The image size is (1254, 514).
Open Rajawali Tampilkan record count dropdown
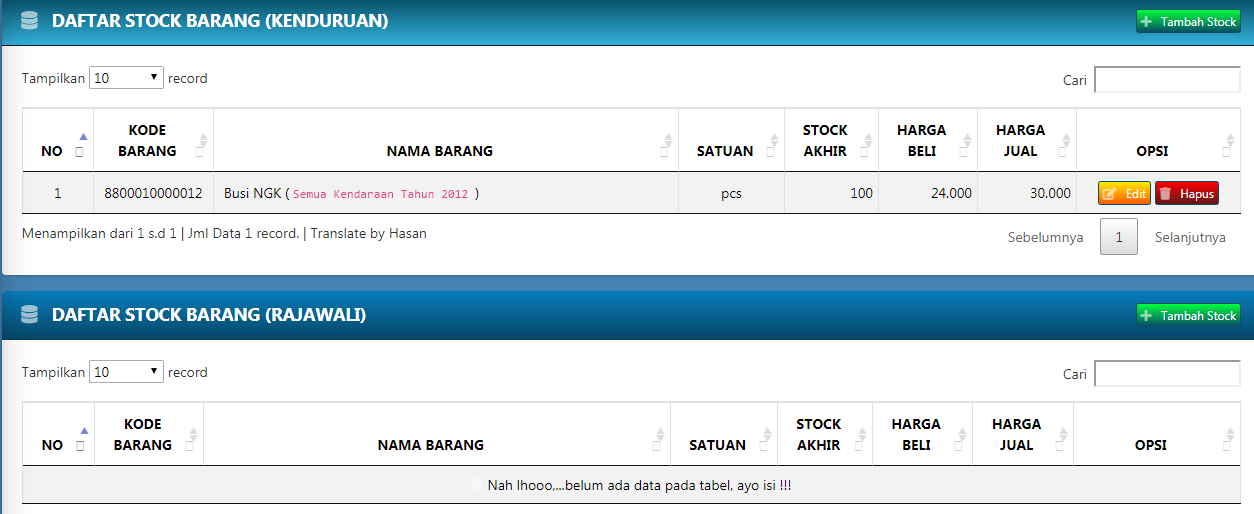pos(126,372)
